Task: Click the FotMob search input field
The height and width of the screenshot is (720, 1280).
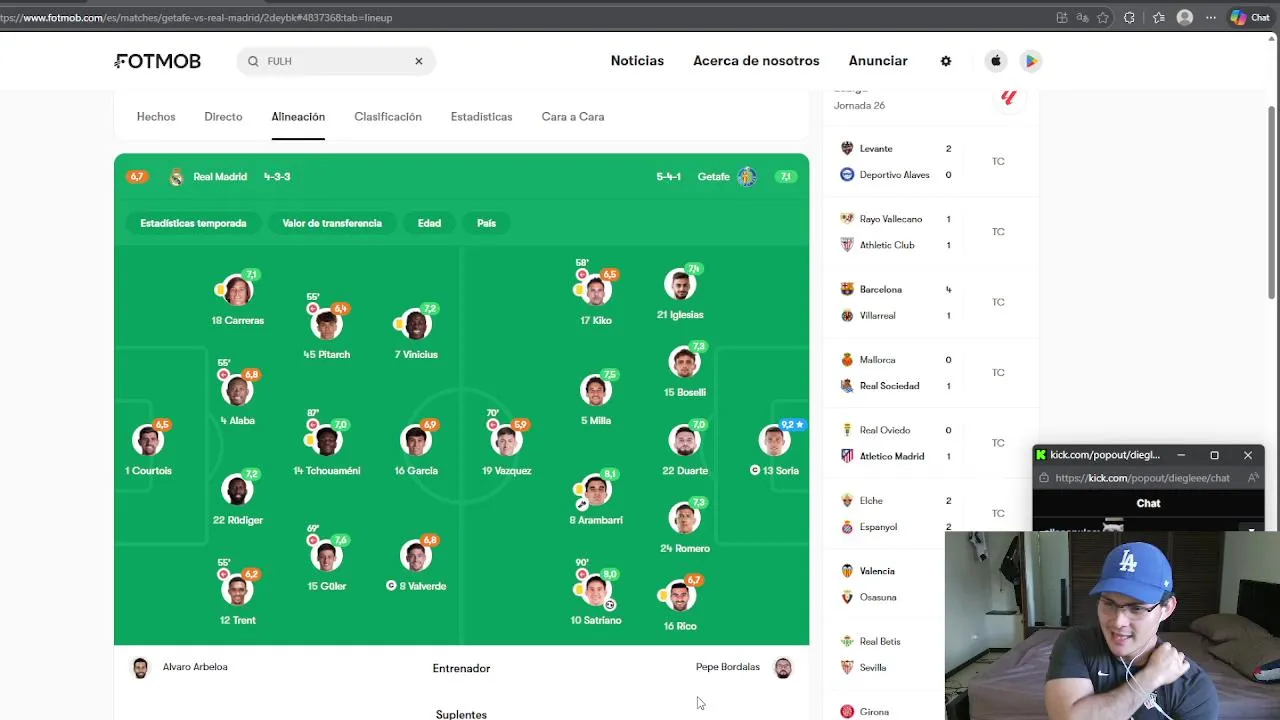Action: point(335,61)
